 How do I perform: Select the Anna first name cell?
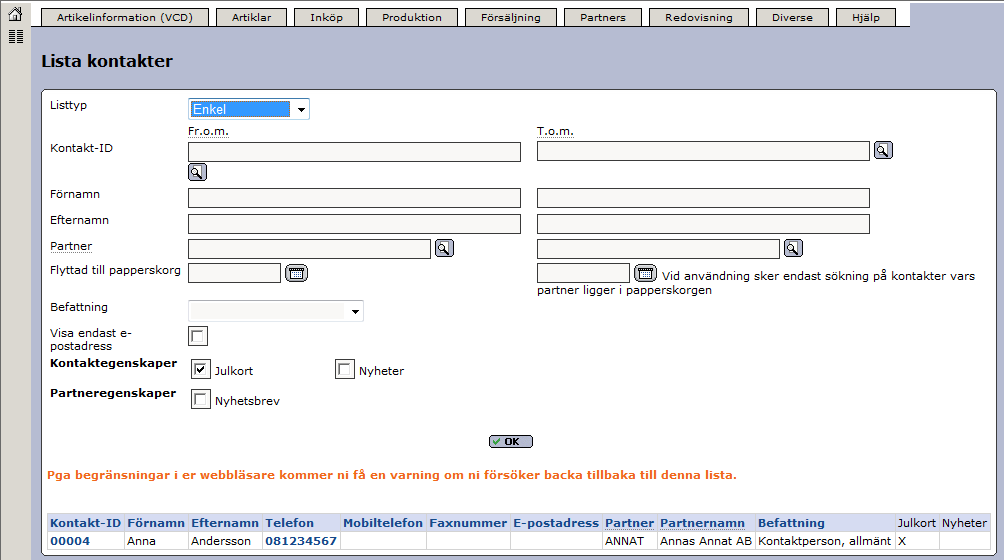(156, 541)
